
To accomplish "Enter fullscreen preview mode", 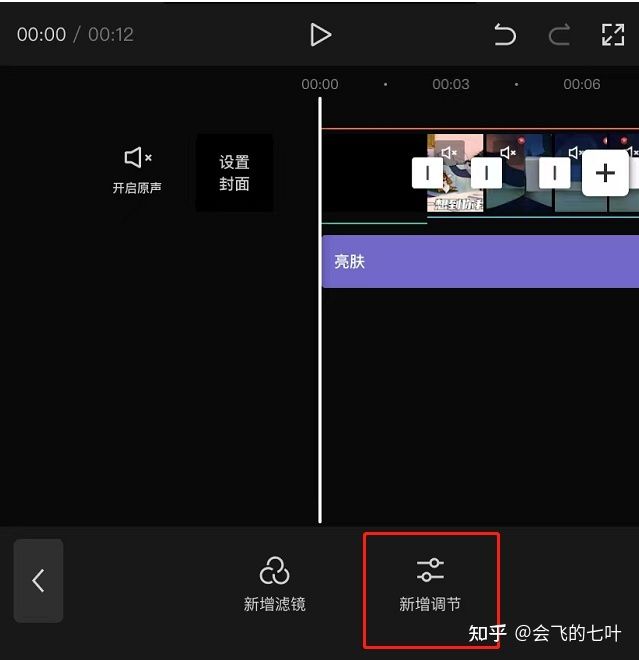I will click(x=613, y=35).
